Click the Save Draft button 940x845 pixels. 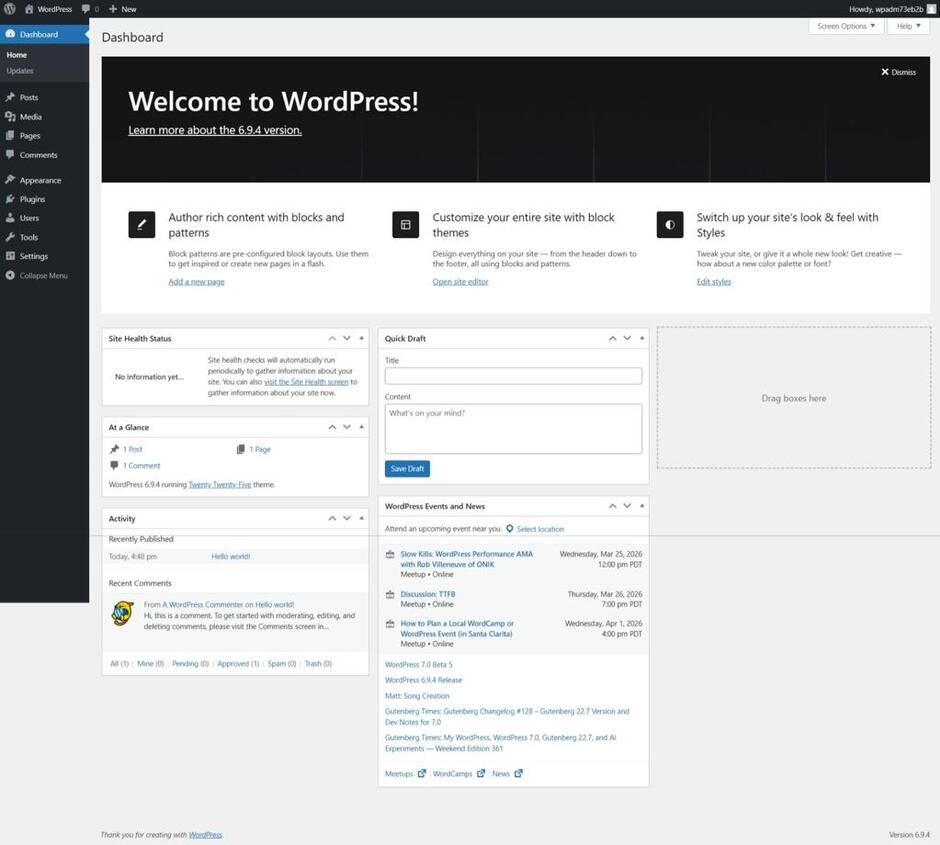(407, 469)
